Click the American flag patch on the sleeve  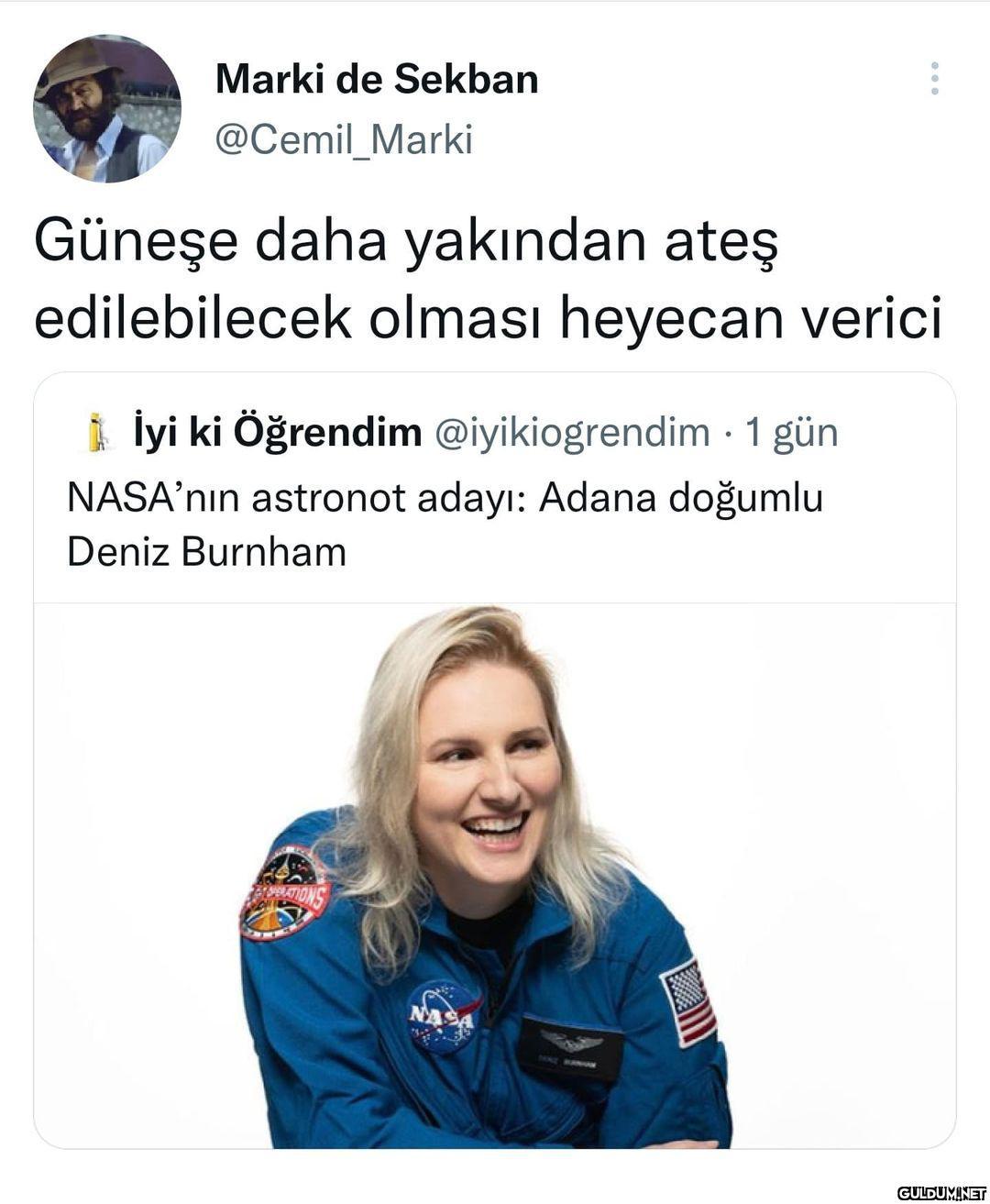coord(688,1002)
